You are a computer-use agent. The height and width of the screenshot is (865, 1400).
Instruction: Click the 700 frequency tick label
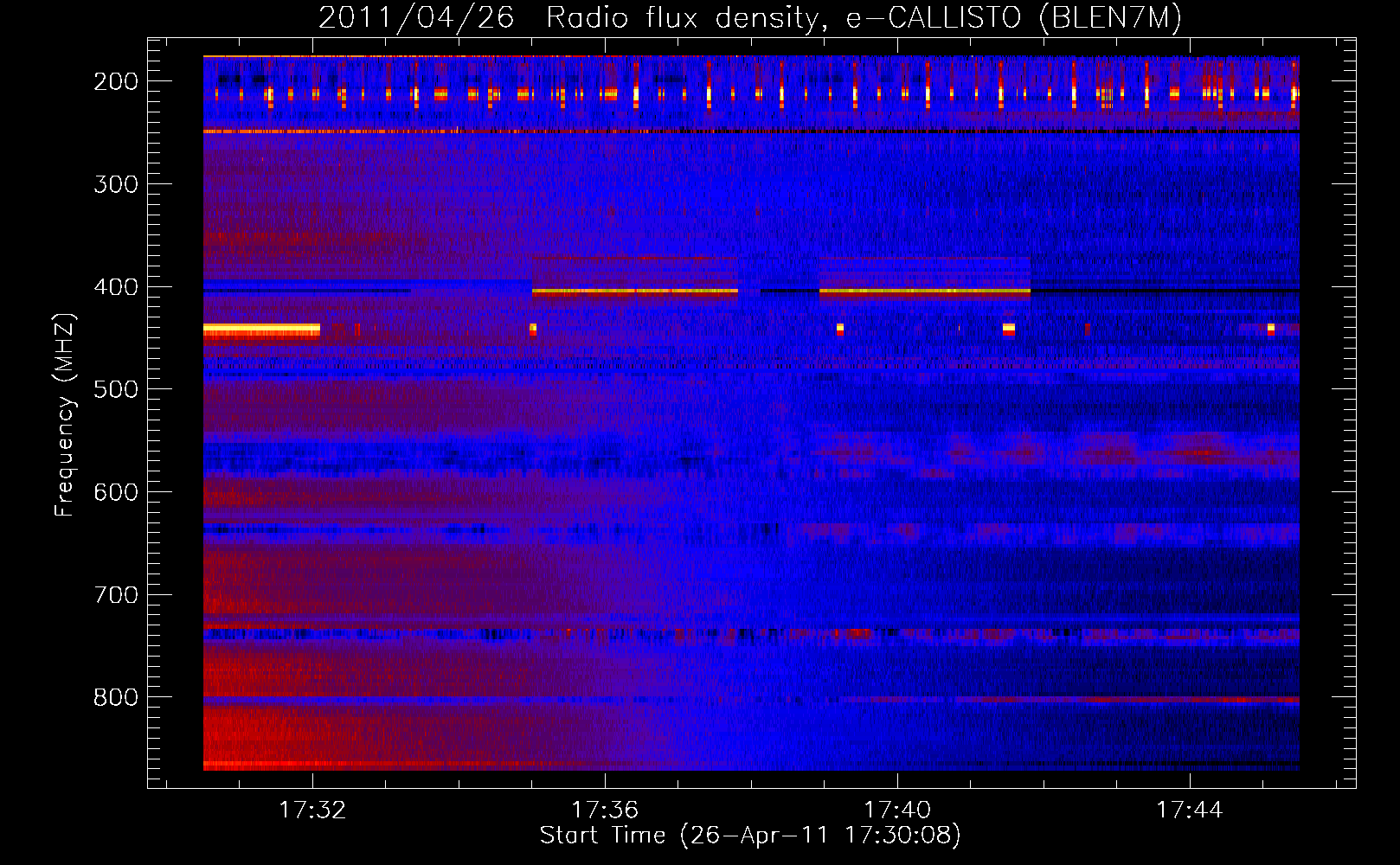tap(116, 595)
